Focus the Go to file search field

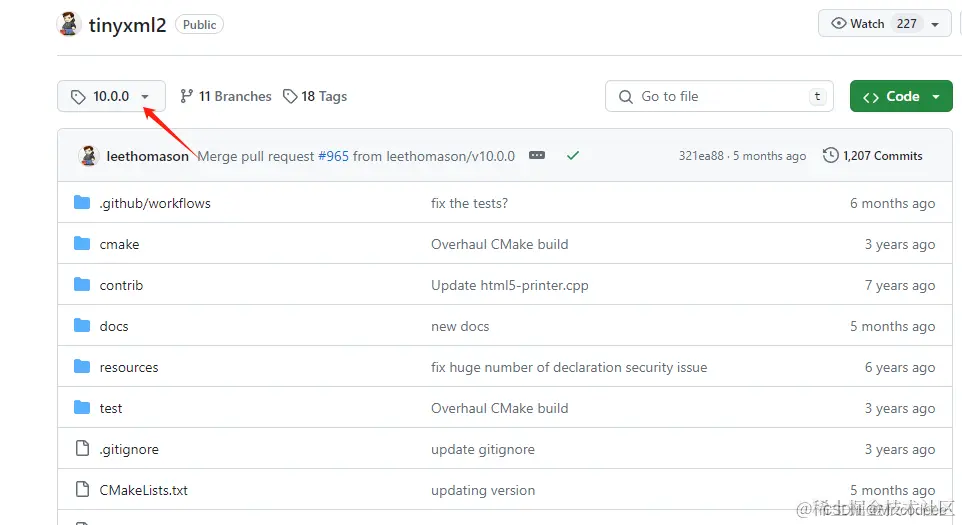pos(719,96)
